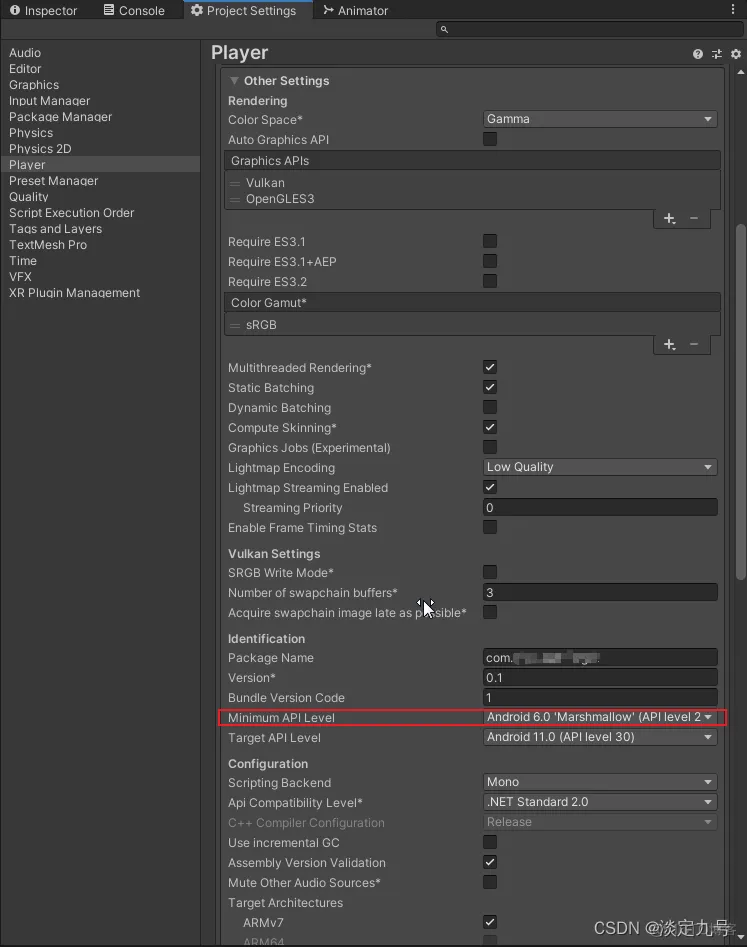Image resolution: width=747 pixels, height=947 pixels.
Task: Open Package Manager settings
Action: tap(60, 117)
